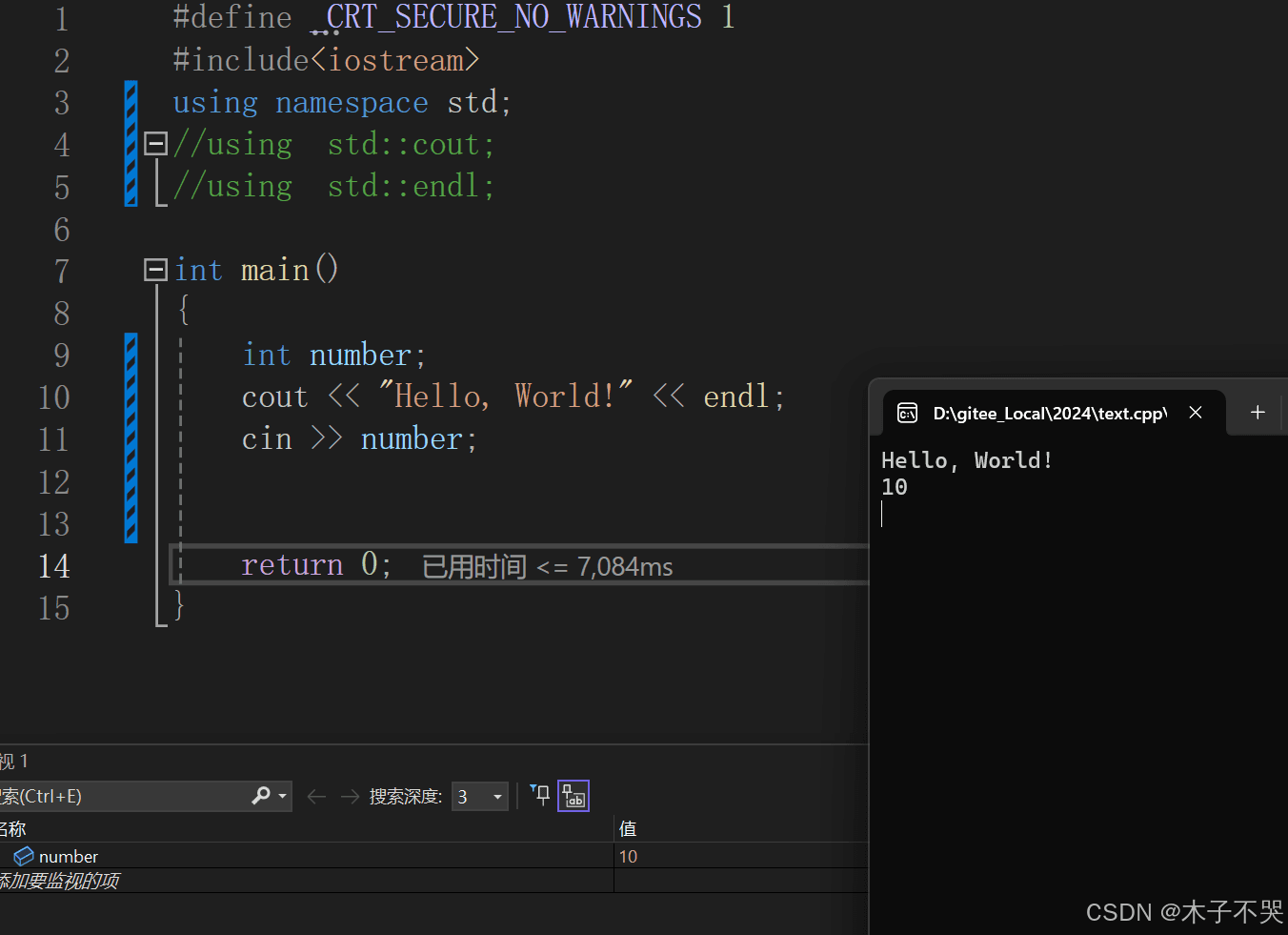Click the search depth label
Image resolution: width=1288 pixels, height=935 pixels.
click(406, 796)
